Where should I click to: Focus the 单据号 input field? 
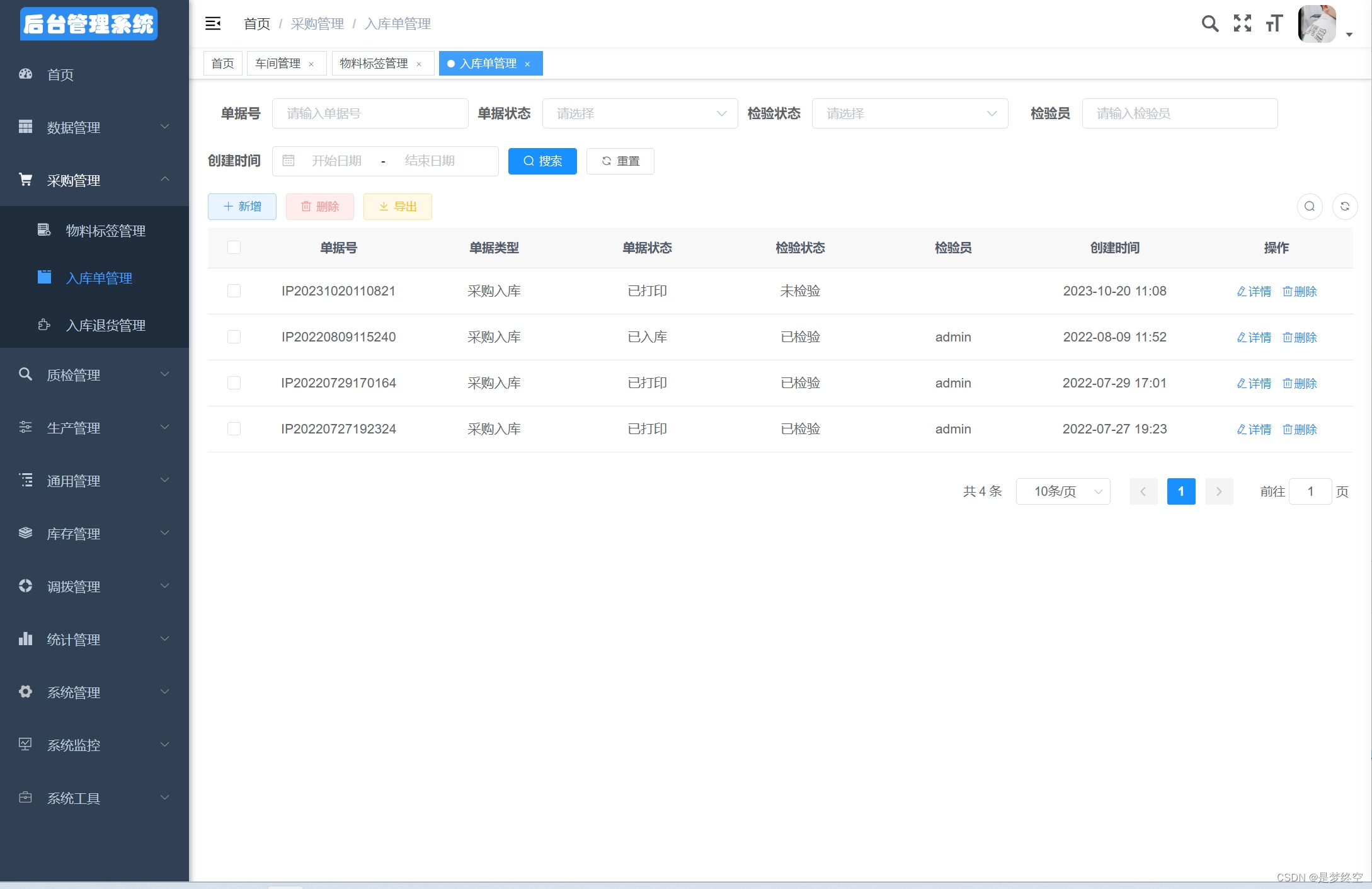tap(370, 113)
